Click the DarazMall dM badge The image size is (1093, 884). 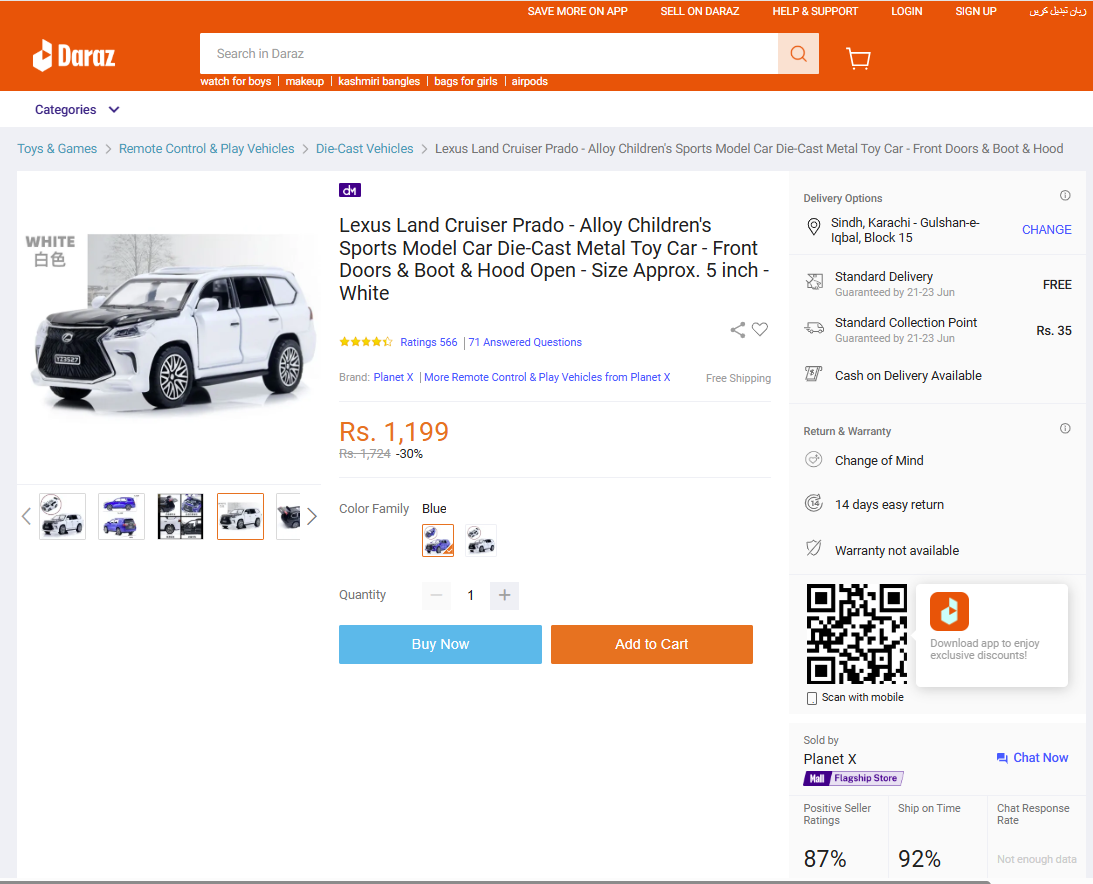[x=350, y=190]
